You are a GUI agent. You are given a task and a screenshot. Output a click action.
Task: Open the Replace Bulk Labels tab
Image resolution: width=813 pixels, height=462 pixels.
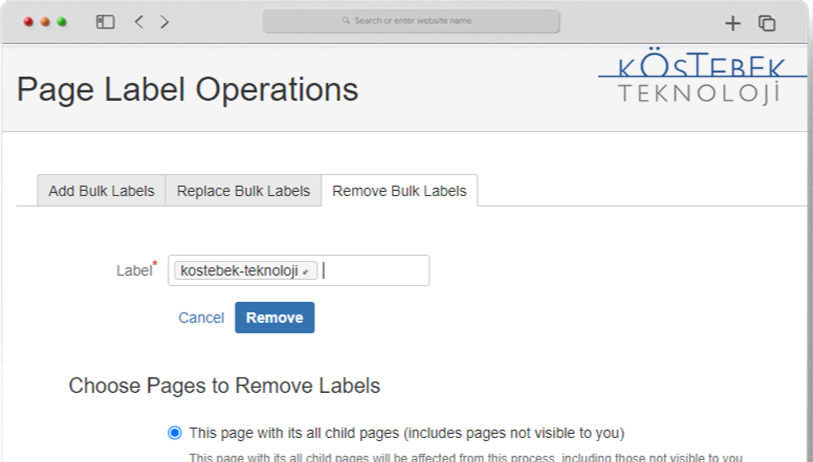click(243, 191)
